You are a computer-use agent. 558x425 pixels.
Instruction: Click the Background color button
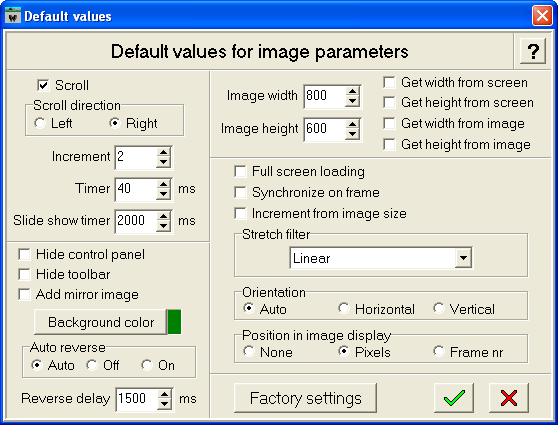pyautogui.click(x=101, y=322)
